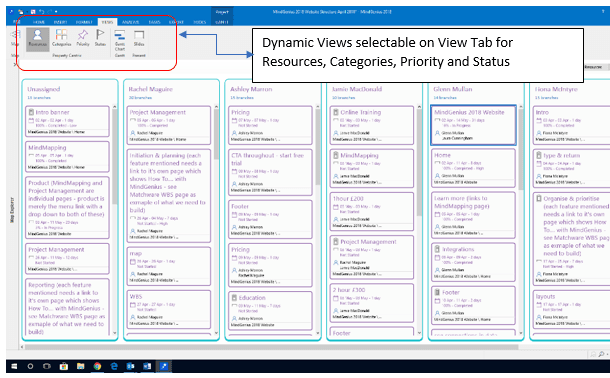Screen dimensions: 610x378
Task: Select the VIEW ribbon tab
Action: (107, 22)
